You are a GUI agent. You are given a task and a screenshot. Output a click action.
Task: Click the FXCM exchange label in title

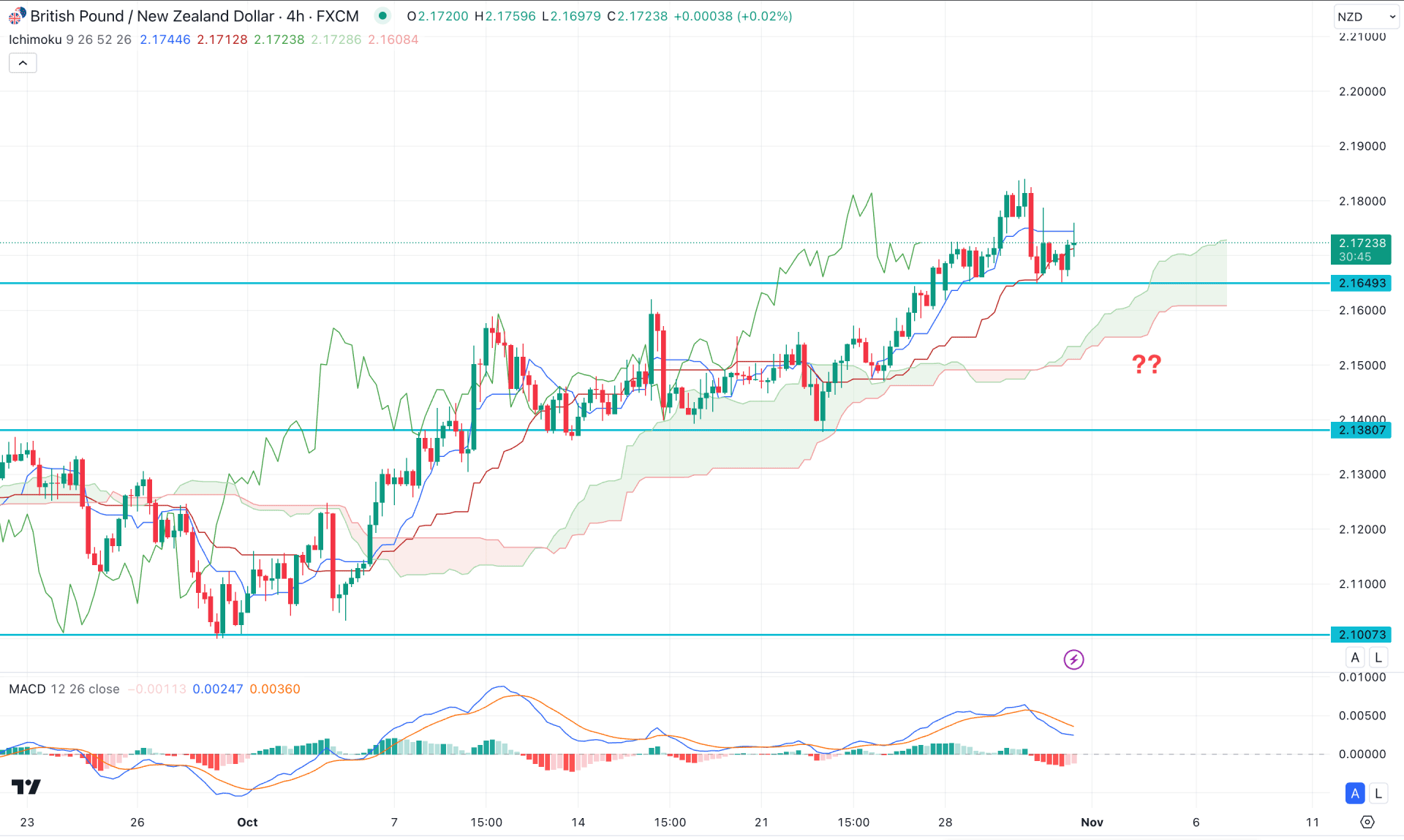[338, 16]
